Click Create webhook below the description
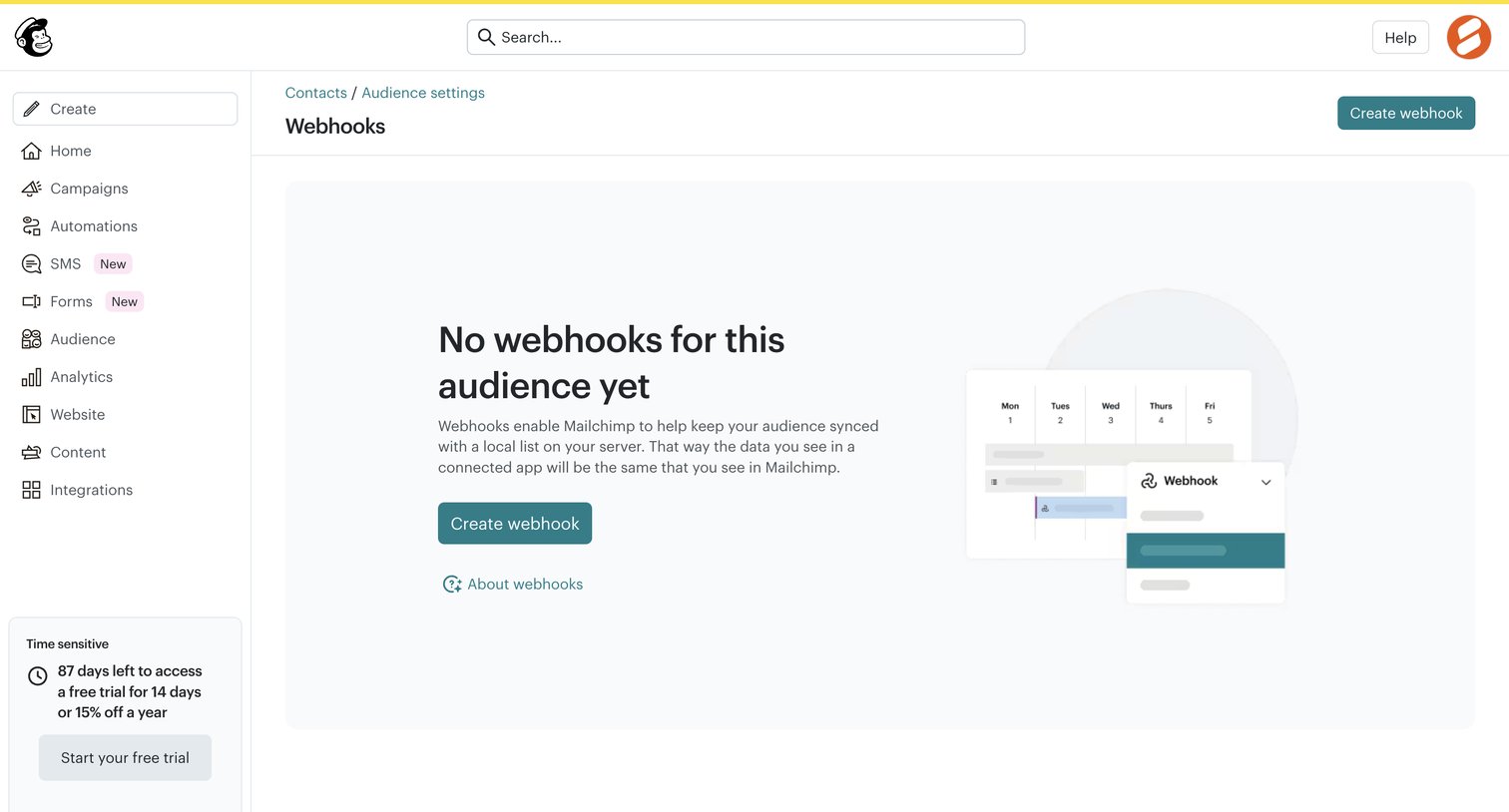The image size is (1509, 812). pos(515,524)
